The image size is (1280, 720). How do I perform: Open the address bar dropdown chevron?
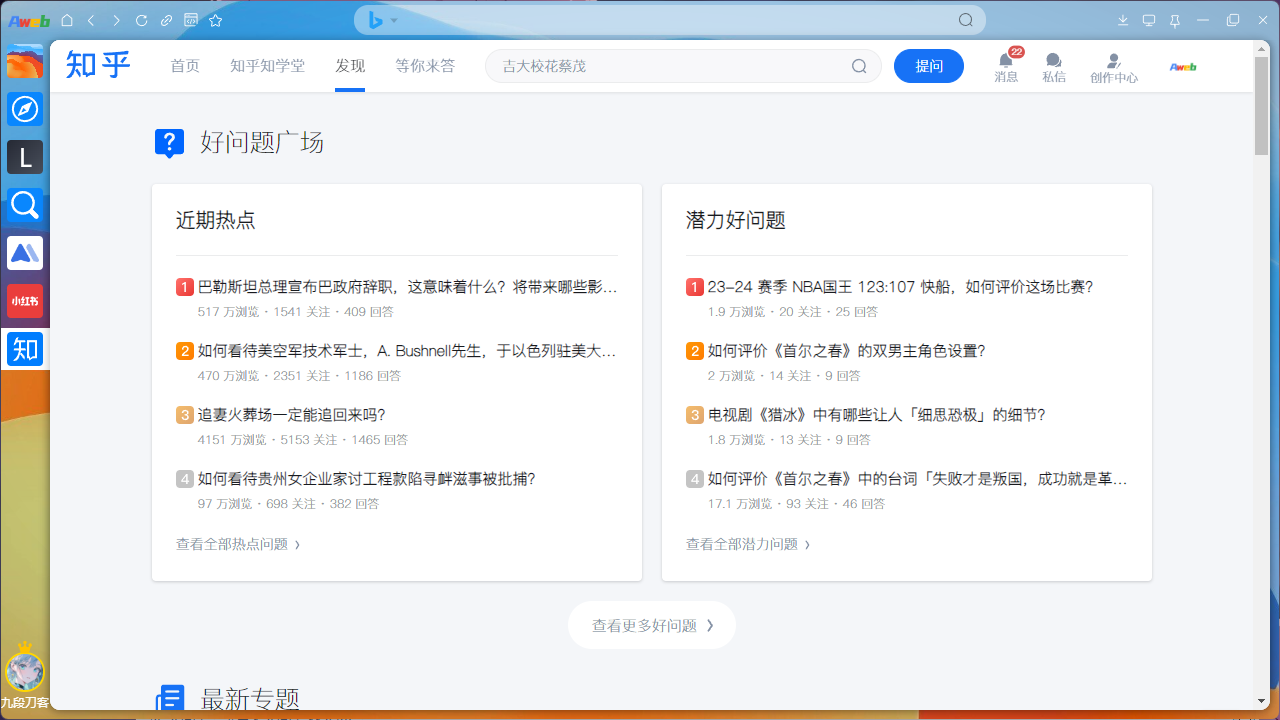click(x=394, y=19)
